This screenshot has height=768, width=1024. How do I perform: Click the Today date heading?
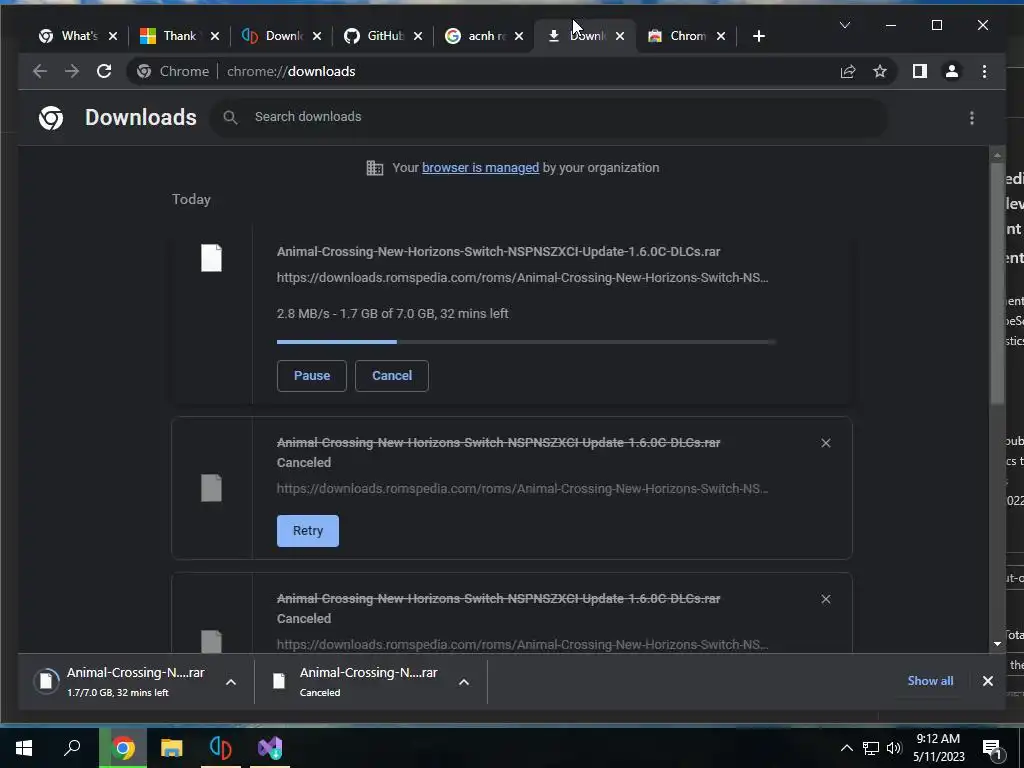191,199
